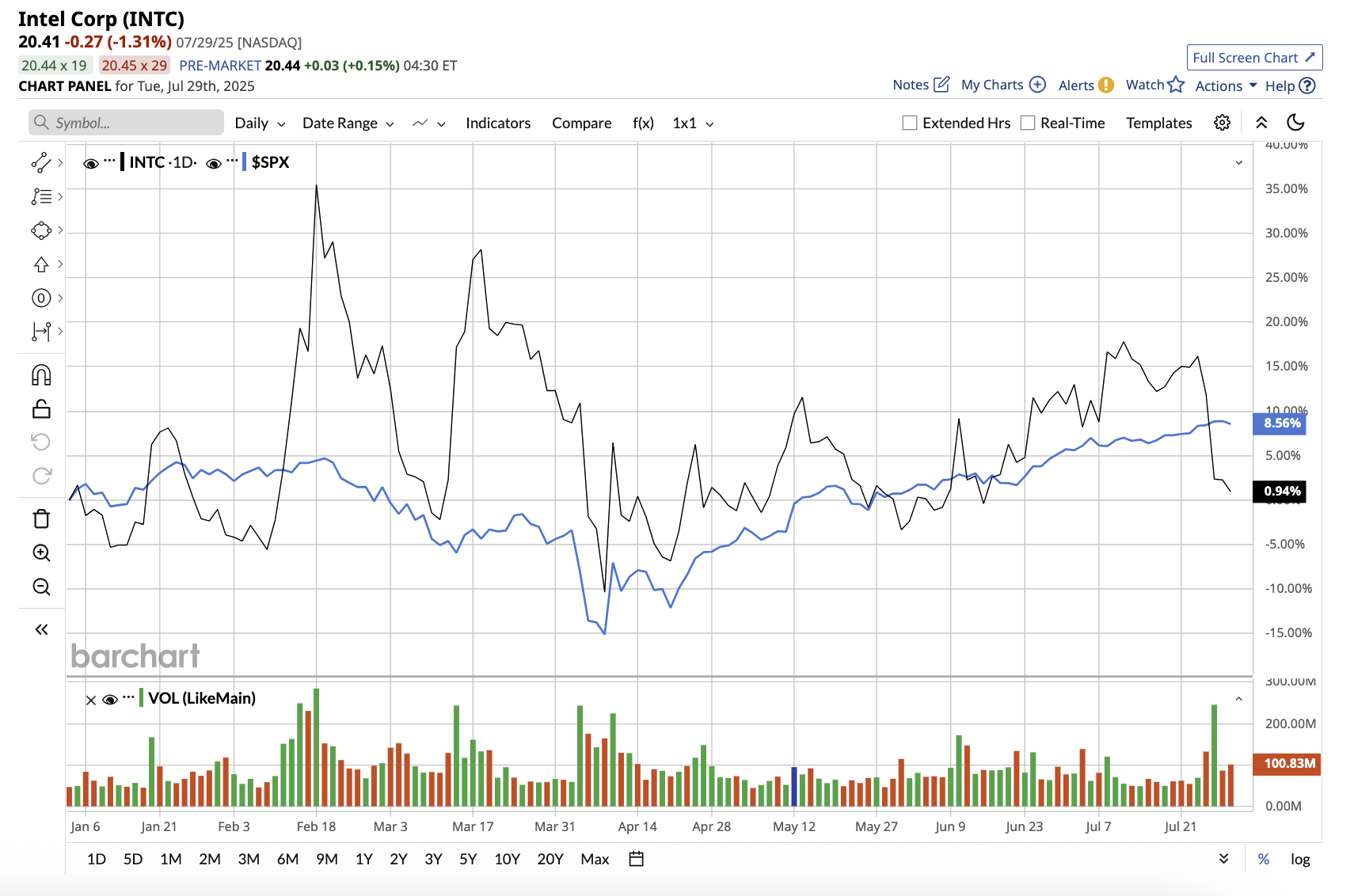Screen dimensions: 1354x896
Task: Open the Date Range dropdown
Action: click(348, 123)
